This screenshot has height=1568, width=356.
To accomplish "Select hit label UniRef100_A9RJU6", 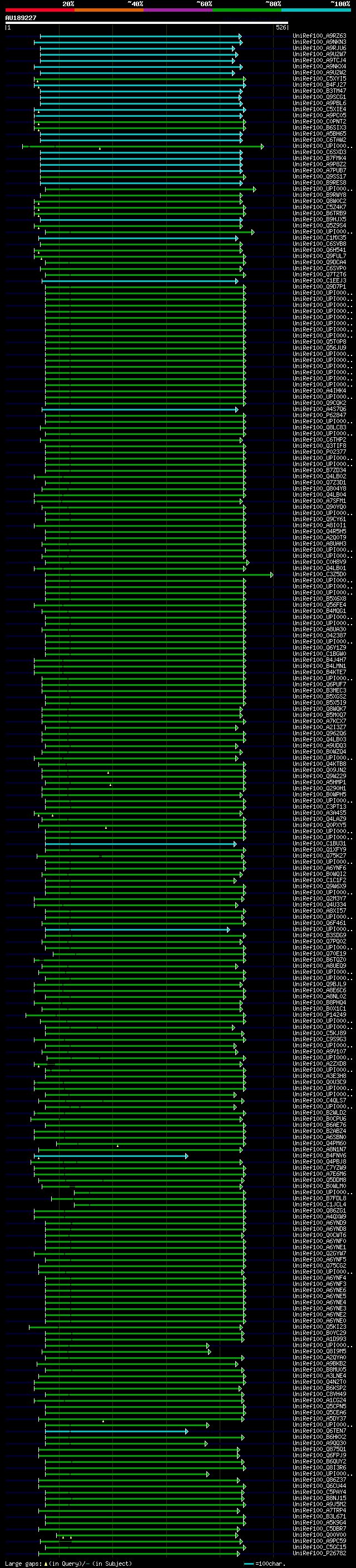I will [x=319, y=48].
